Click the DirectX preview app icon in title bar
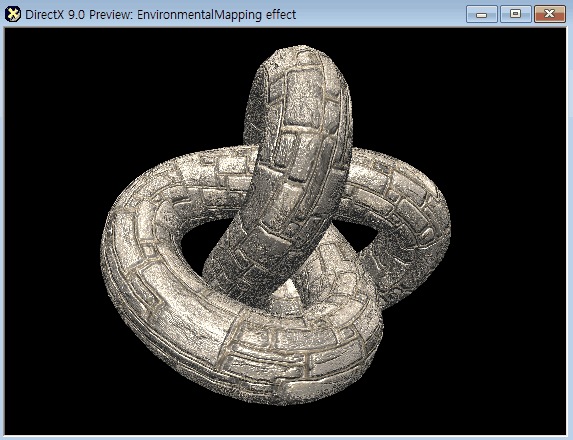This screenshot has width=573, height=440. click(12, 14)
